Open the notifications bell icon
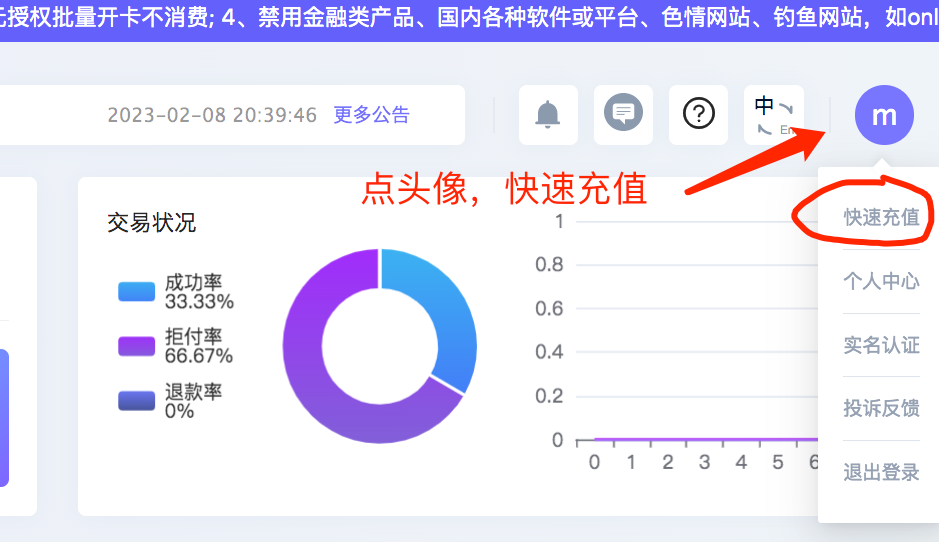This screenshot has height=542, width=939. 548,114
